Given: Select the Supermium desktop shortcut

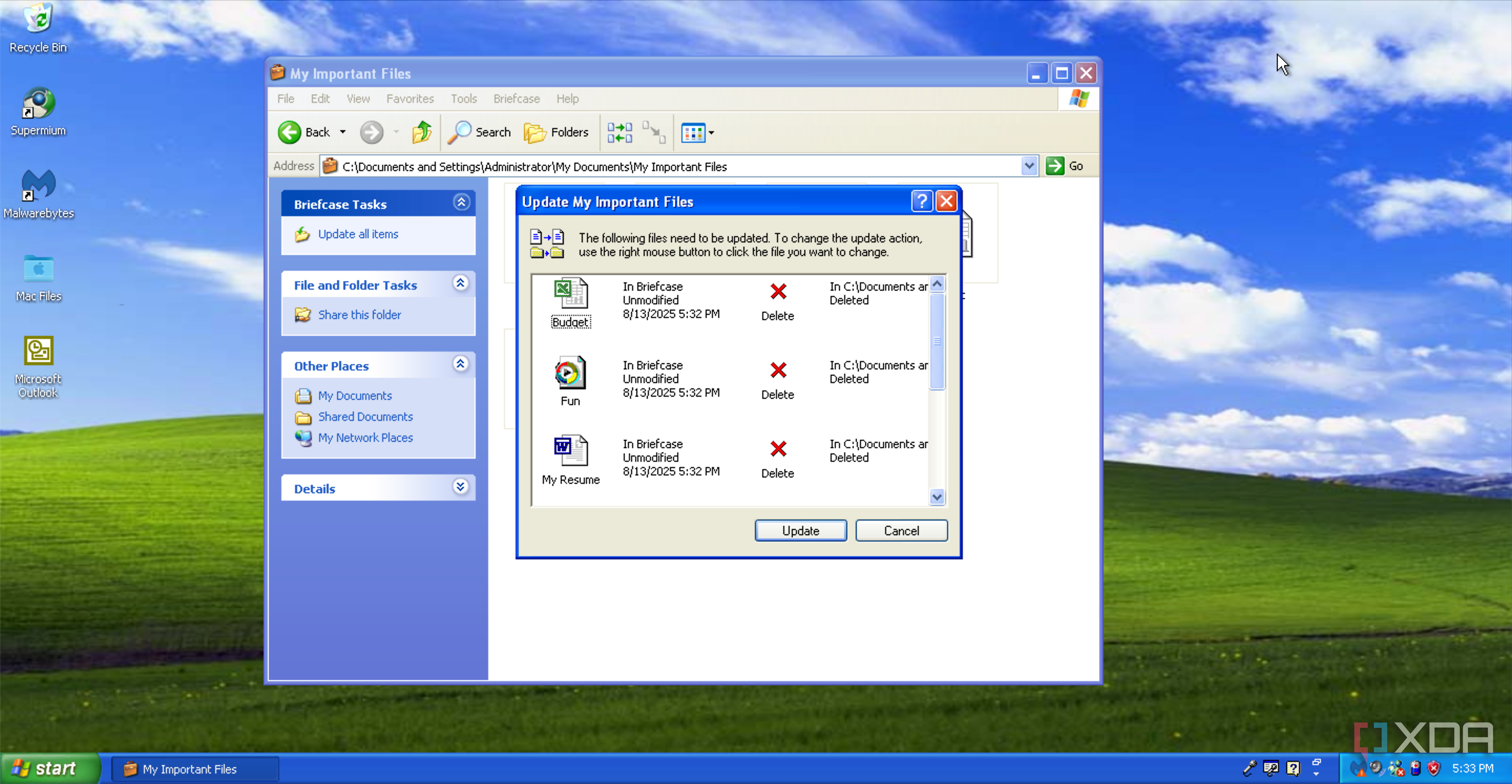Looking at the screenshot, I should (38, 112).
